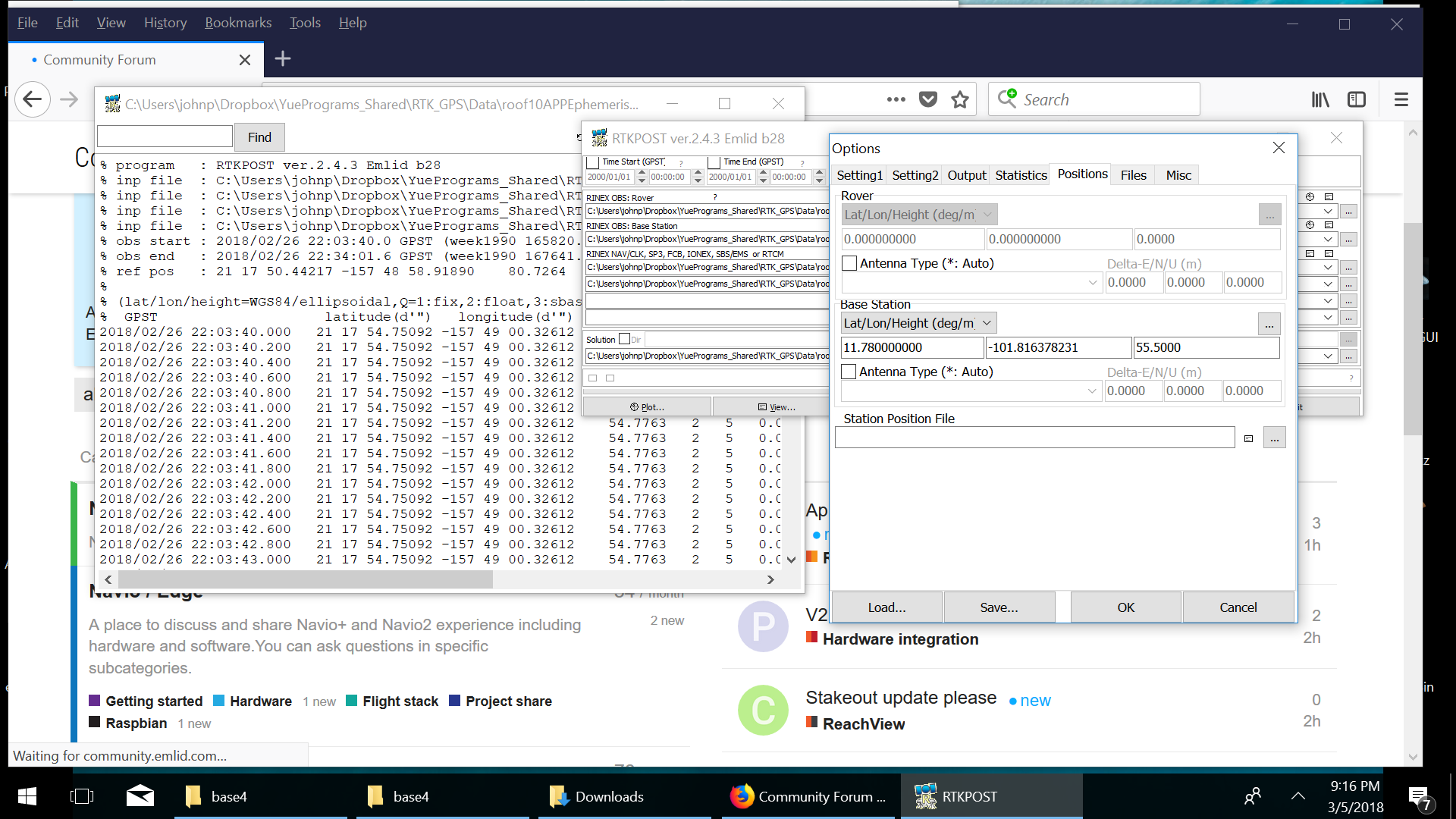Click the first navigation file view icon

point(1310,253)
